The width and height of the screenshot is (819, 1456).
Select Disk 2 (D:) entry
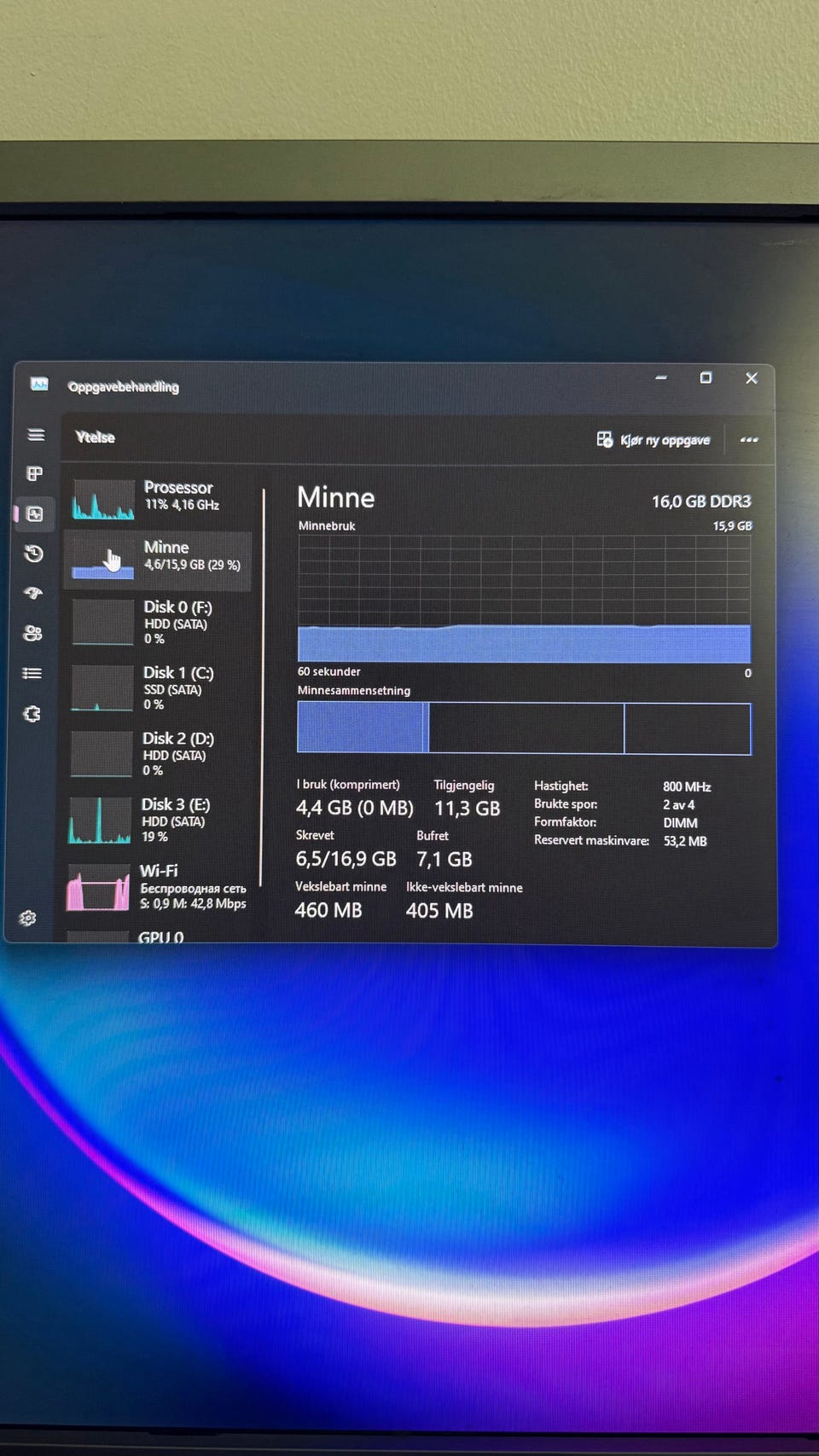tap(158, 754)
